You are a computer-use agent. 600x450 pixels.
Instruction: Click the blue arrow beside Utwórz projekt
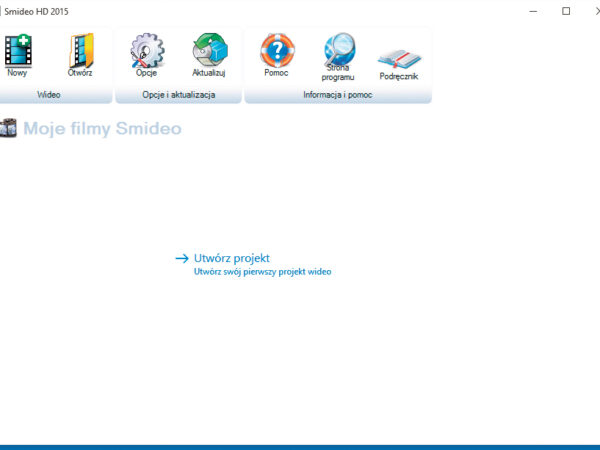point(181,258)
